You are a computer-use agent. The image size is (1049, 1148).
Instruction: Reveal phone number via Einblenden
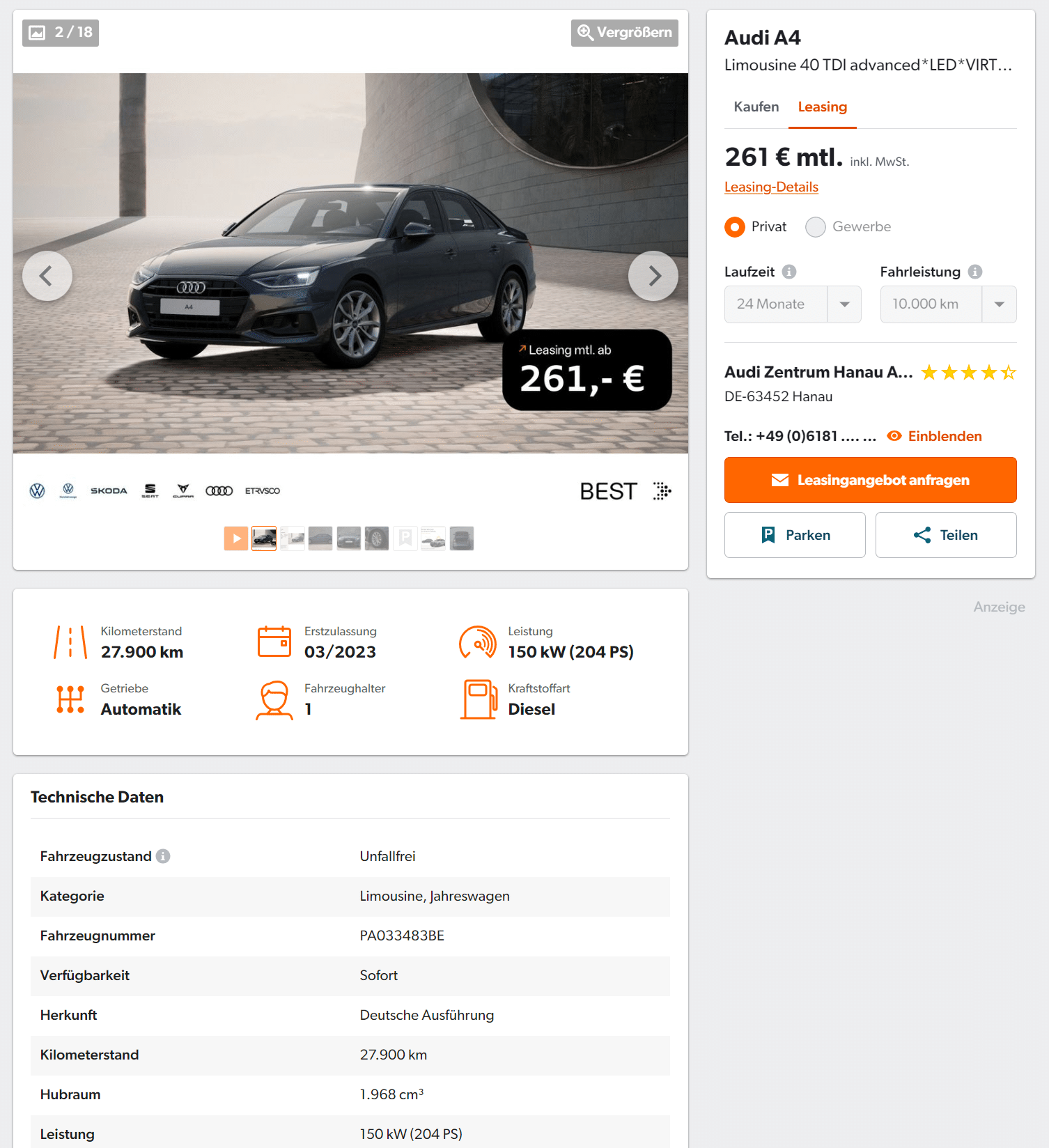(x=934, y=436)
